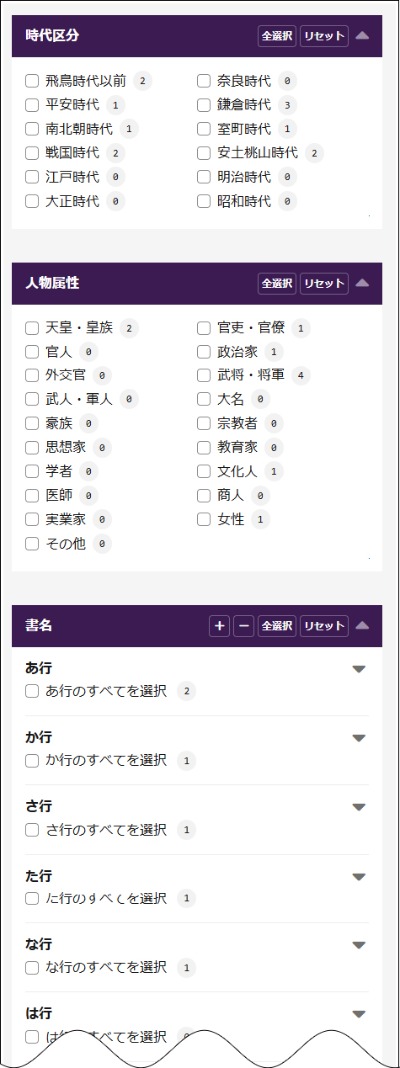Collapse the 時代区分 panel with triangle icon
Viewport: 400px width, 1068px height.
[363, 36]
